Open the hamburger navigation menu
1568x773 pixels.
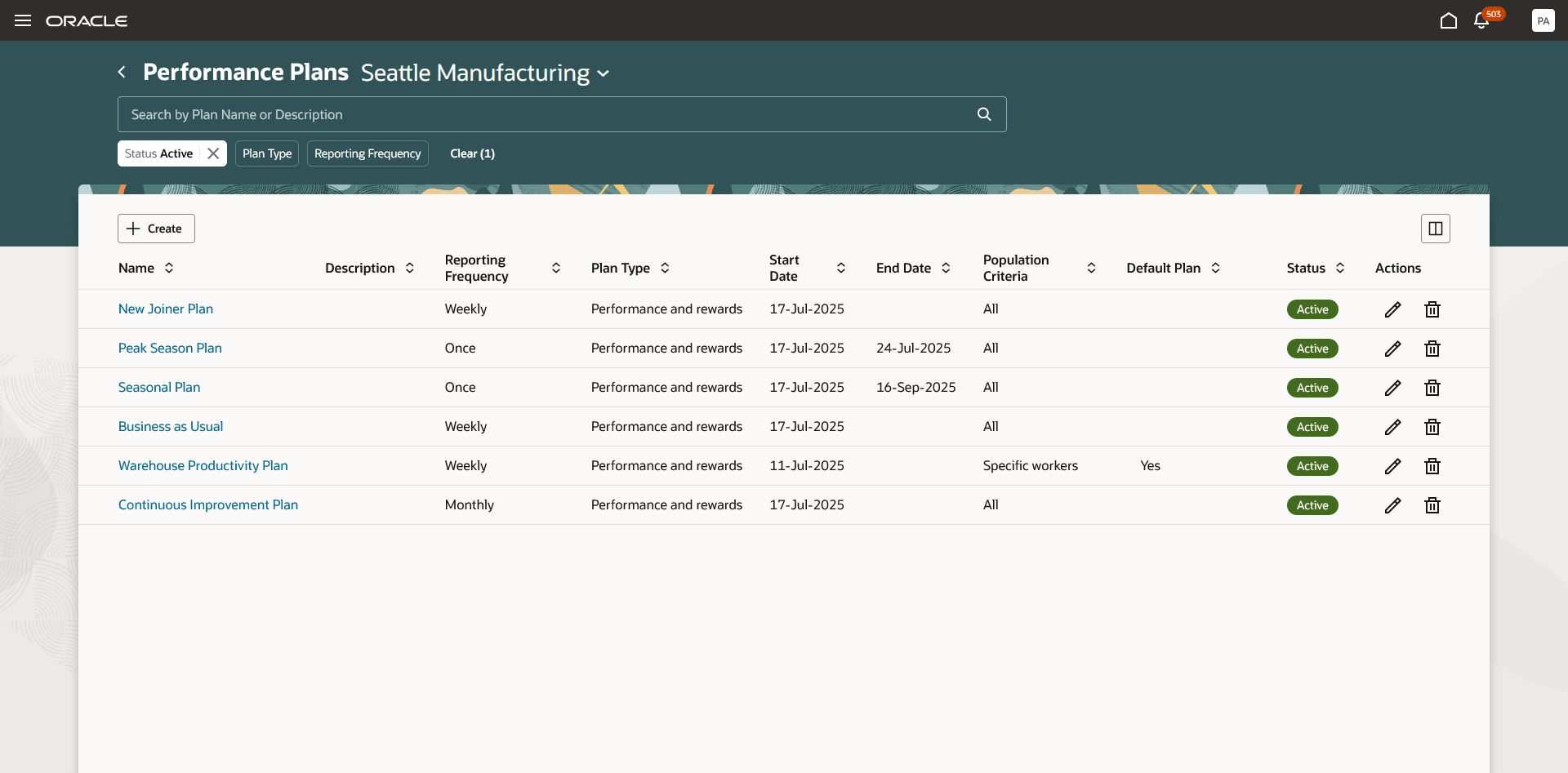pyautogui.click(x=23, y=20)
